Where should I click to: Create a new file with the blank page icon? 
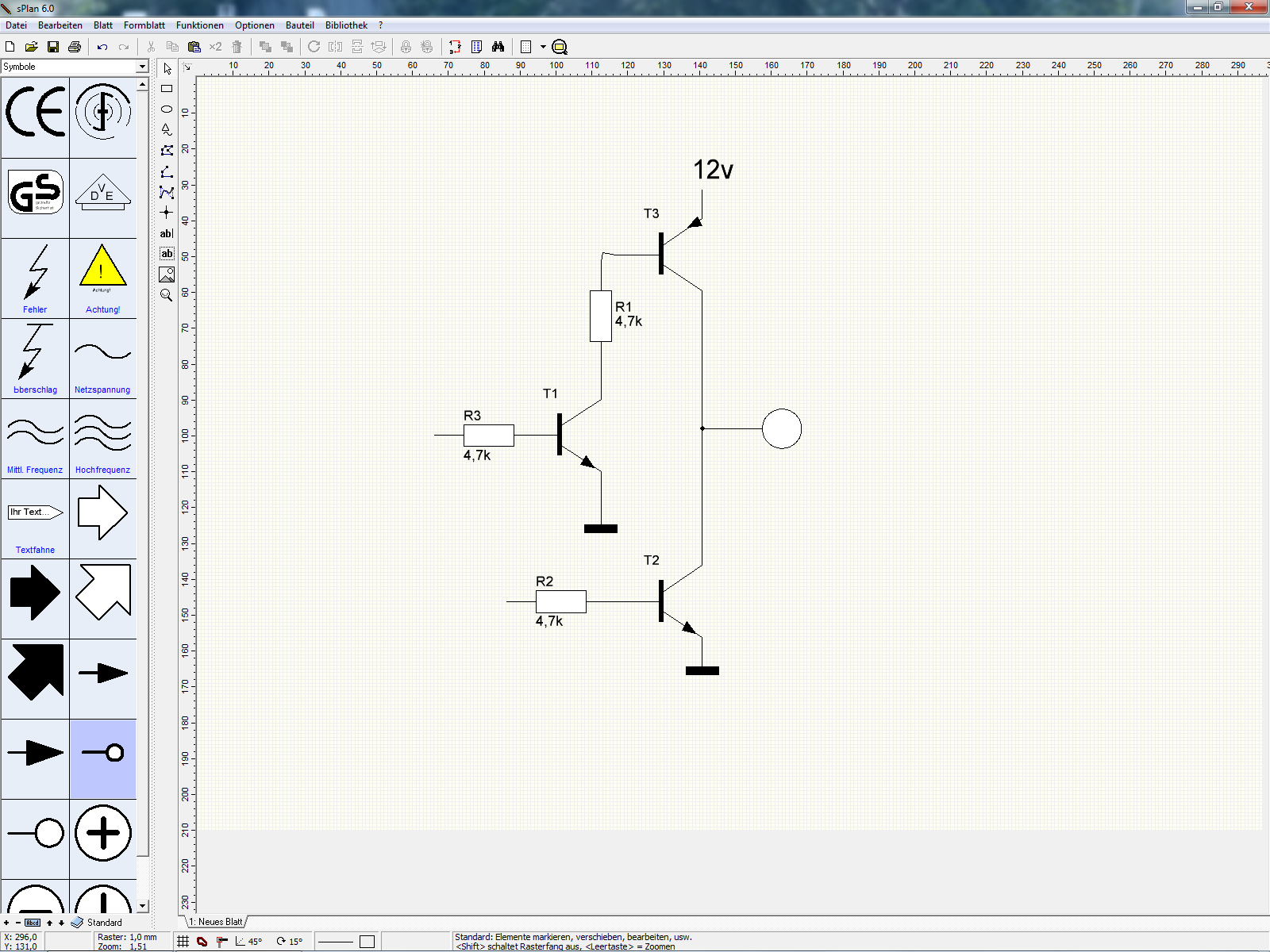point(10,47)
